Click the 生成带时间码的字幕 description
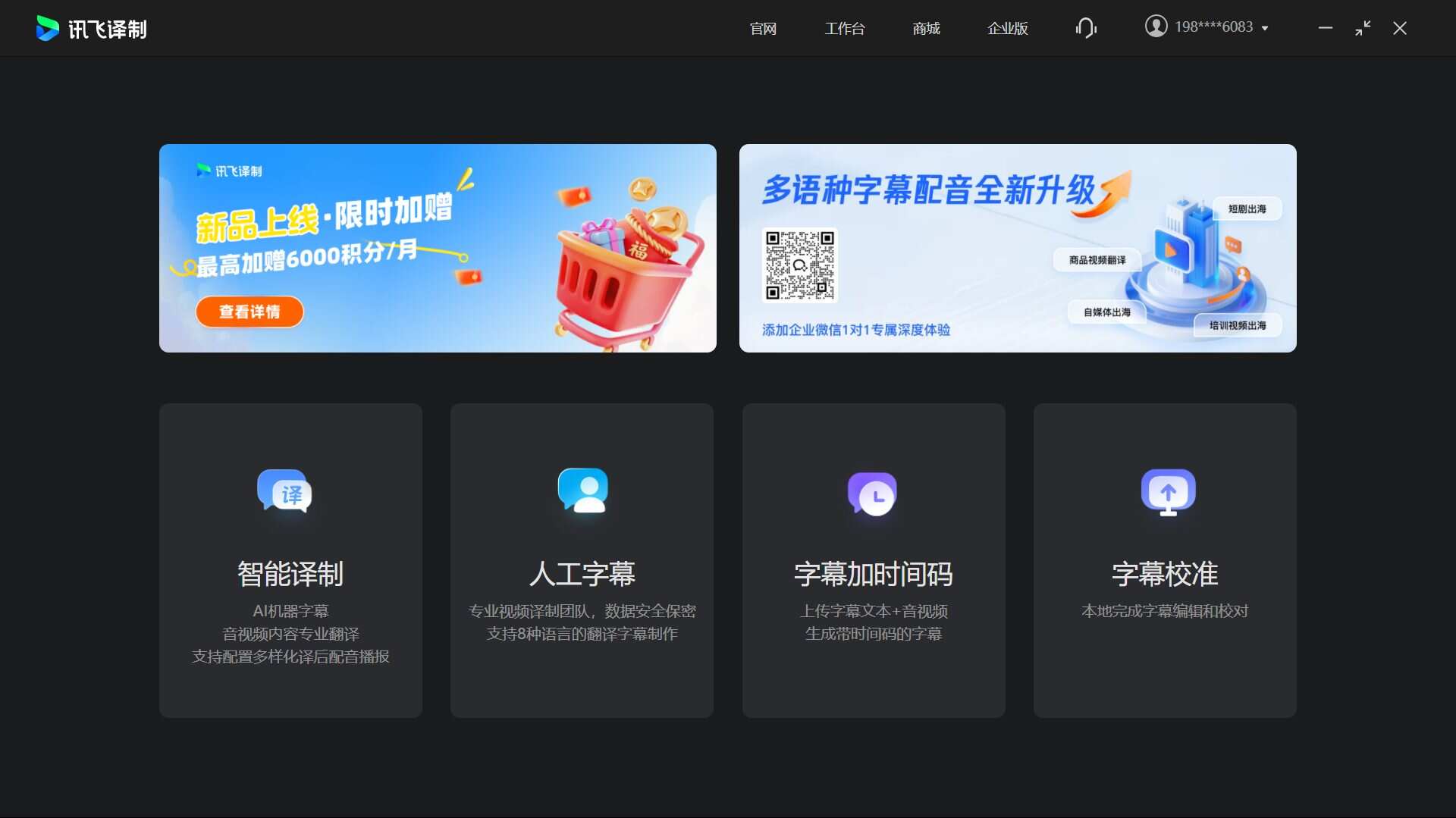 (x=874, y=634)
